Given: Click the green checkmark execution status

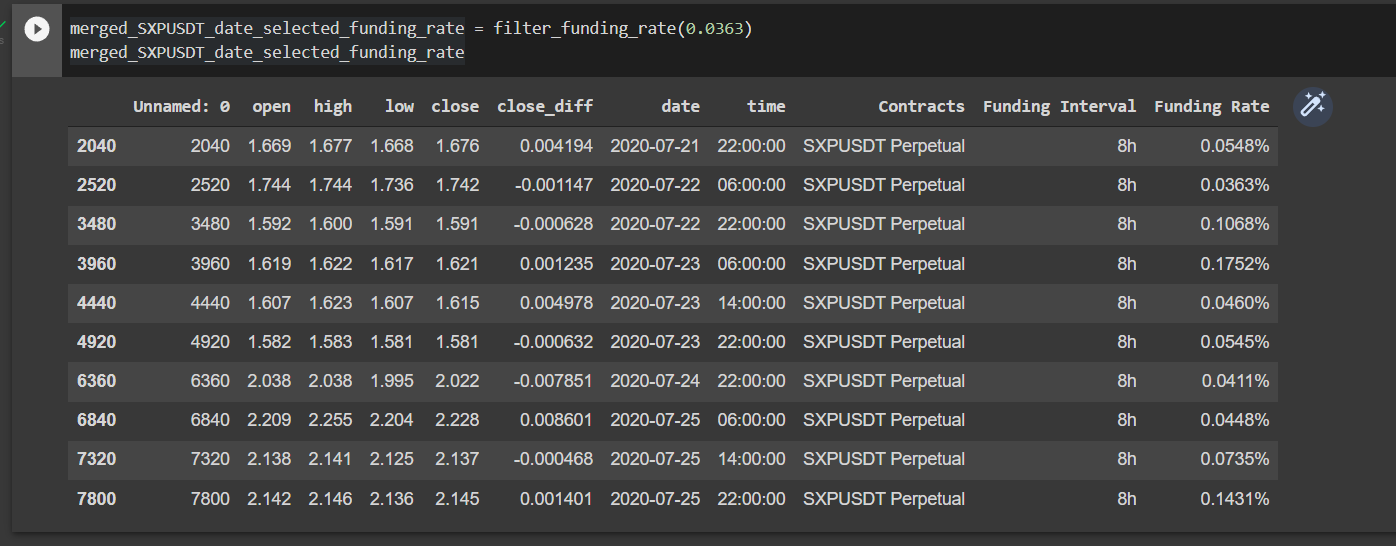Looking at the screenshot, I should [2, 22].
